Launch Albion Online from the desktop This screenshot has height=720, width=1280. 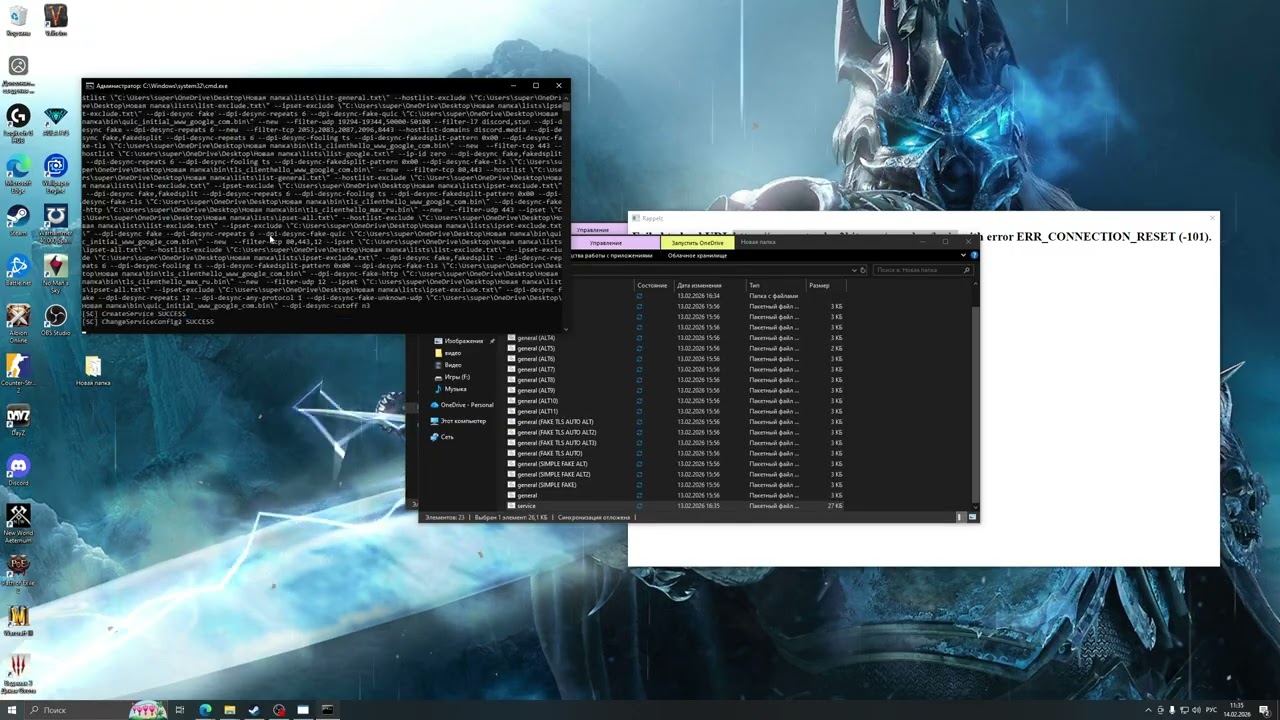[18, 323]
